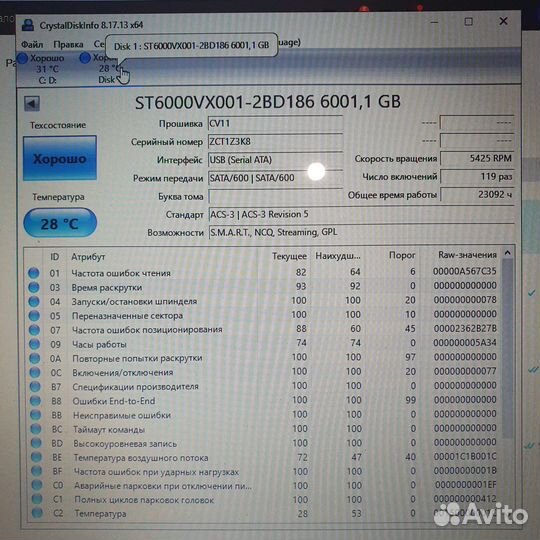540x540 pixels.
Task: Click status dot for 03 Время раскрутки
Action: tap(34, 287)
